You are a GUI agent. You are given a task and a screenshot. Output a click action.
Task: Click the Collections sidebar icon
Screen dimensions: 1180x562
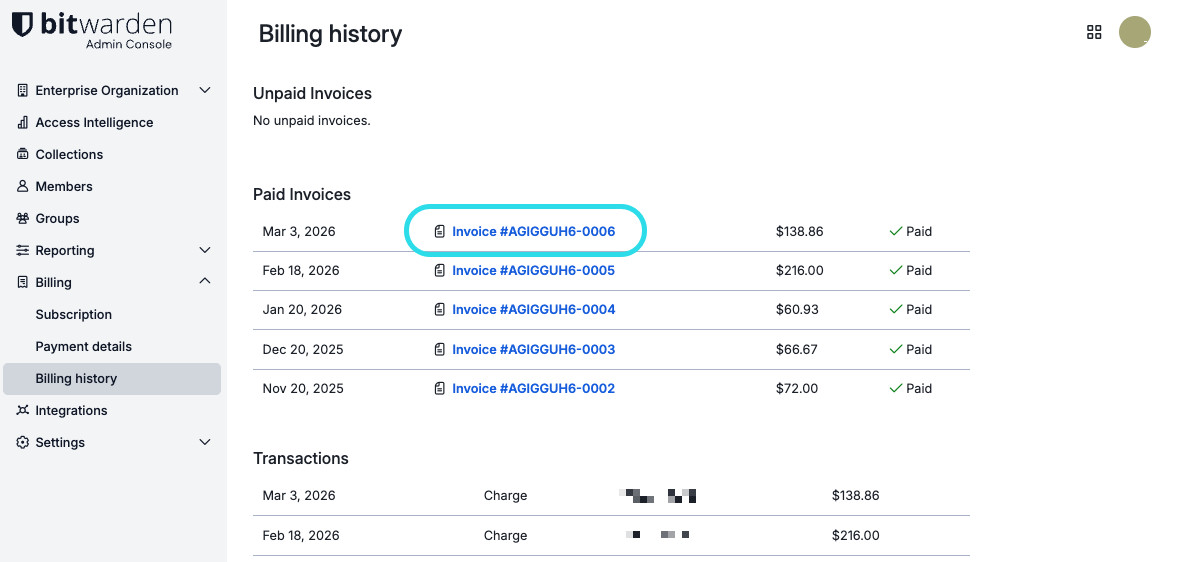[23, 155]
